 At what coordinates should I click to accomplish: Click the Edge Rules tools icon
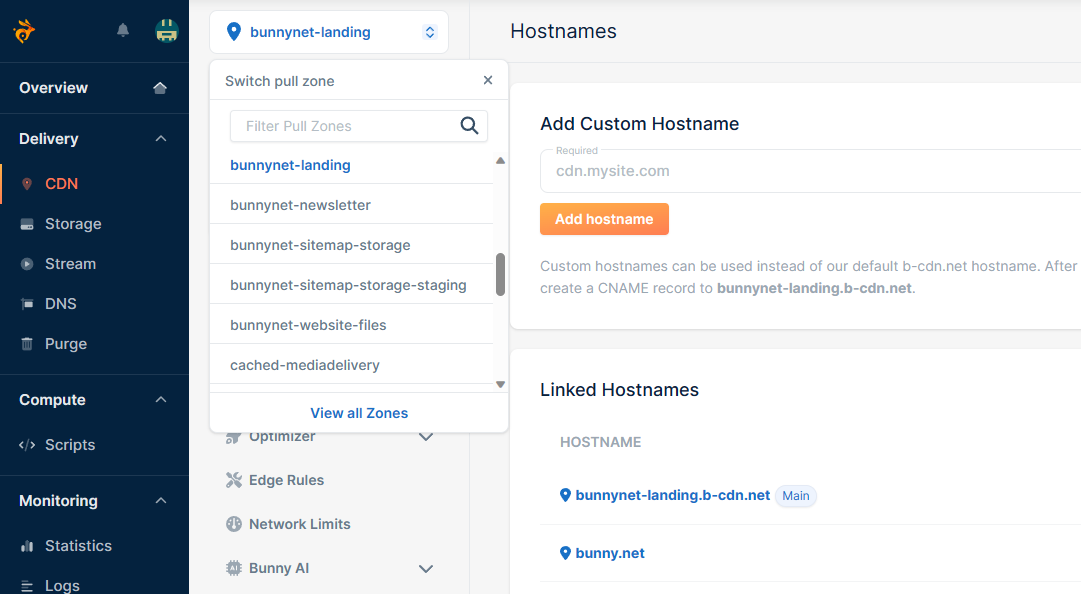[234, 480]
